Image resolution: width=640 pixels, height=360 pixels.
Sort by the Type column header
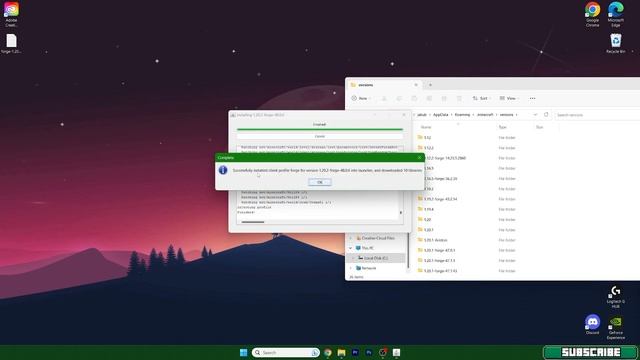pyautogui.click(x=502, y=127)
